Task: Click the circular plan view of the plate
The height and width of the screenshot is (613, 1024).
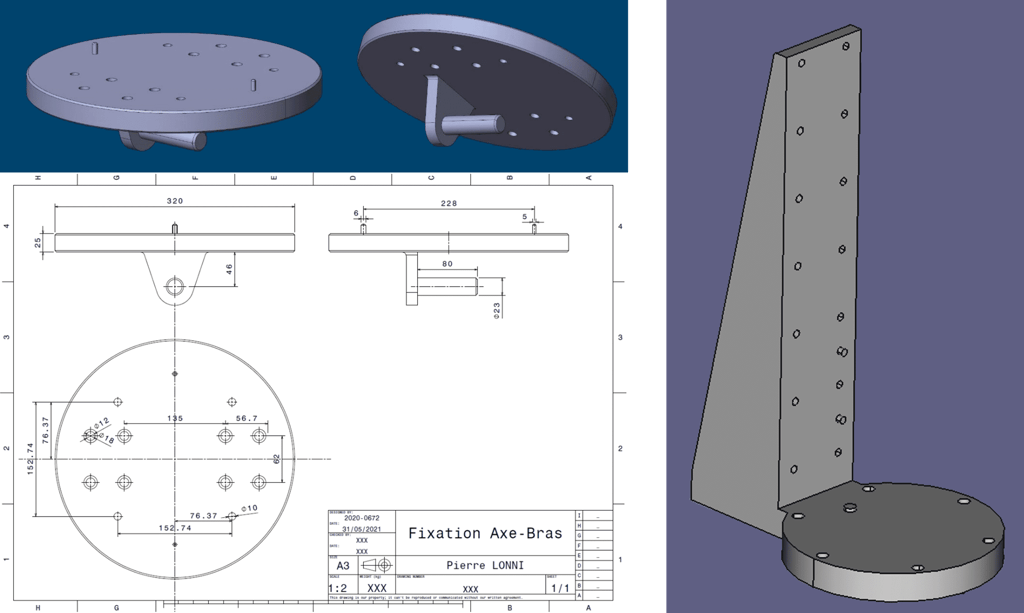Action: point(174,459)
